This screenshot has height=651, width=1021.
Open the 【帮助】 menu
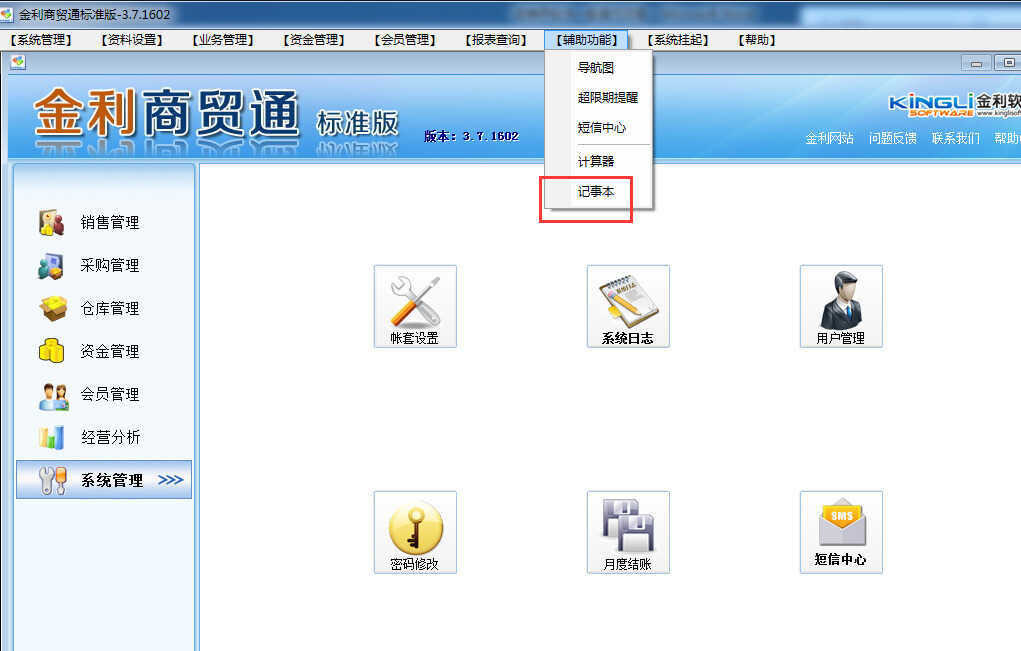[757, 40]
